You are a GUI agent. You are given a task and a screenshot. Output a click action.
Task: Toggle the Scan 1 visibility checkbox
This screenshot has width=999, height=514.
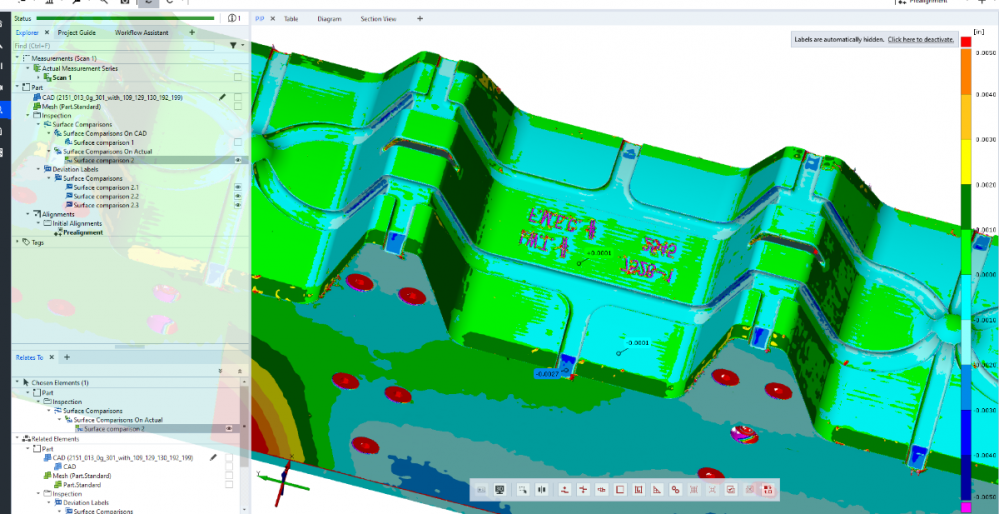point(238,77)
